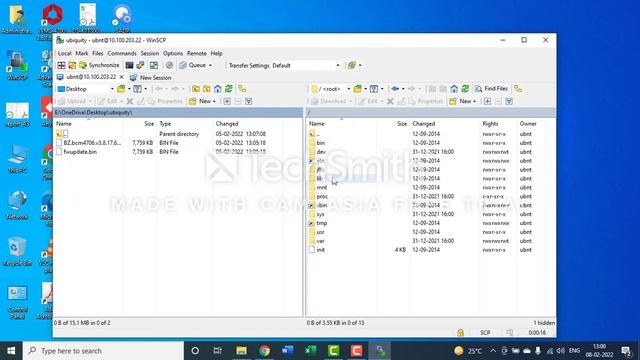Viewport: 640px width, 360px height.
Task: Open File Explorer from the taskbar
Action: [x=242, y=351]
